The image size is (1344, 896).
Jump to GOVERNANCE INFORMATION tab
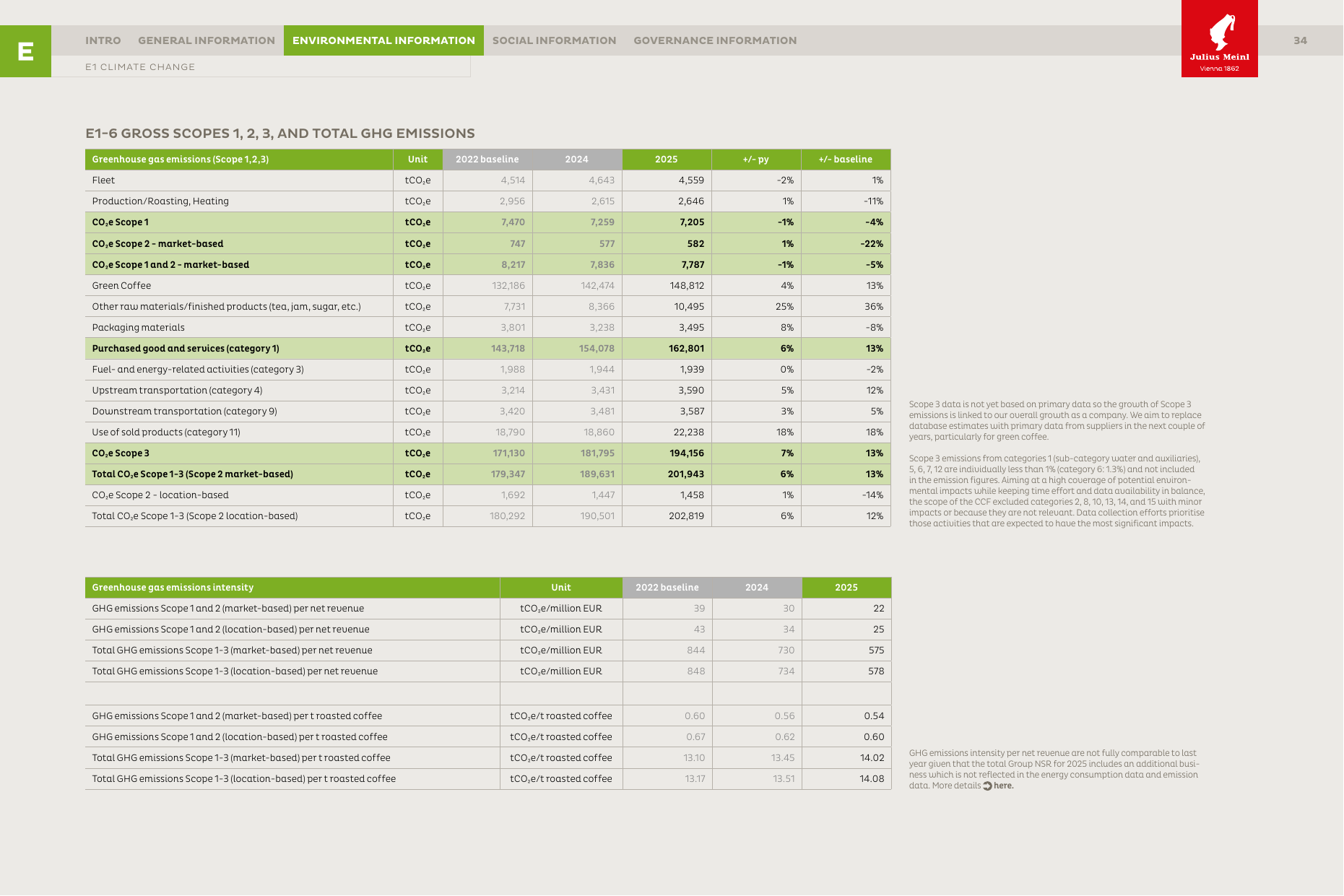[x=715, y=40]
